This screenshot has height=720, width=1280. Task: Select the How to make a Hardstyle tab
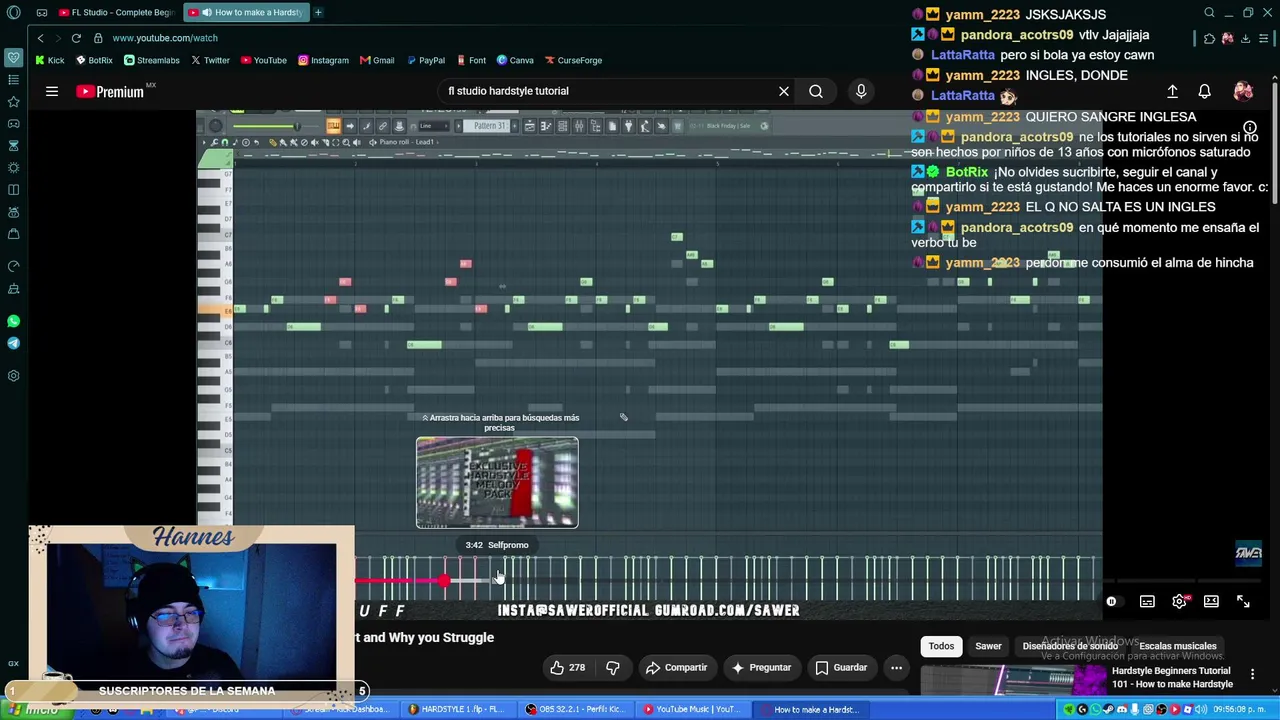248,13
